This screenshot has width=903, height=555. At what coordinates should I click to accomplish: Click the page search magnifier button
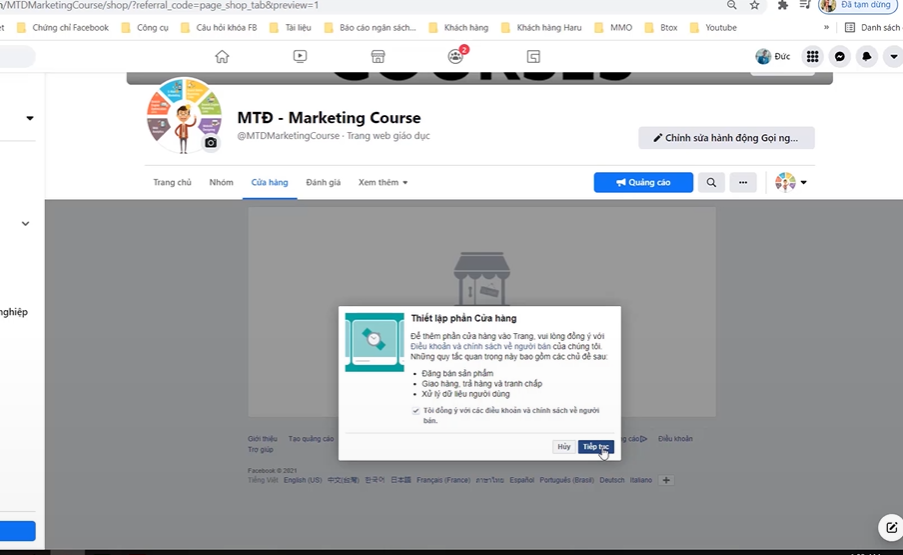pos(711,183)
